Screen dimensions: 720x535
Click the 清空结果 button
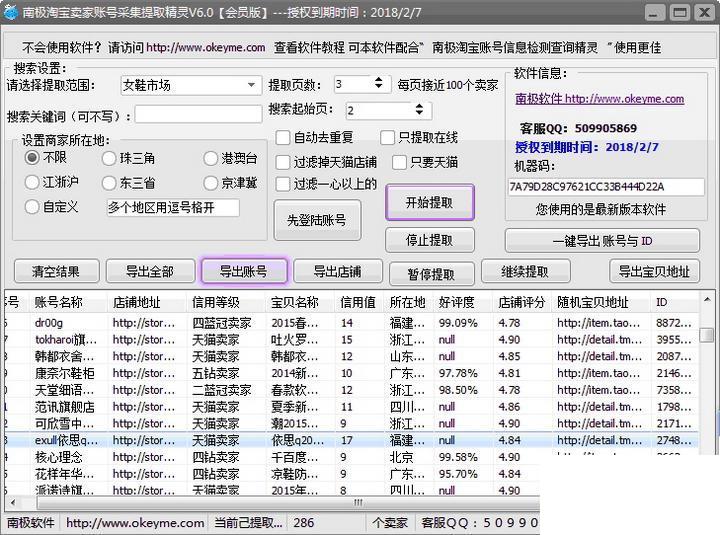(x=56, y=271)
